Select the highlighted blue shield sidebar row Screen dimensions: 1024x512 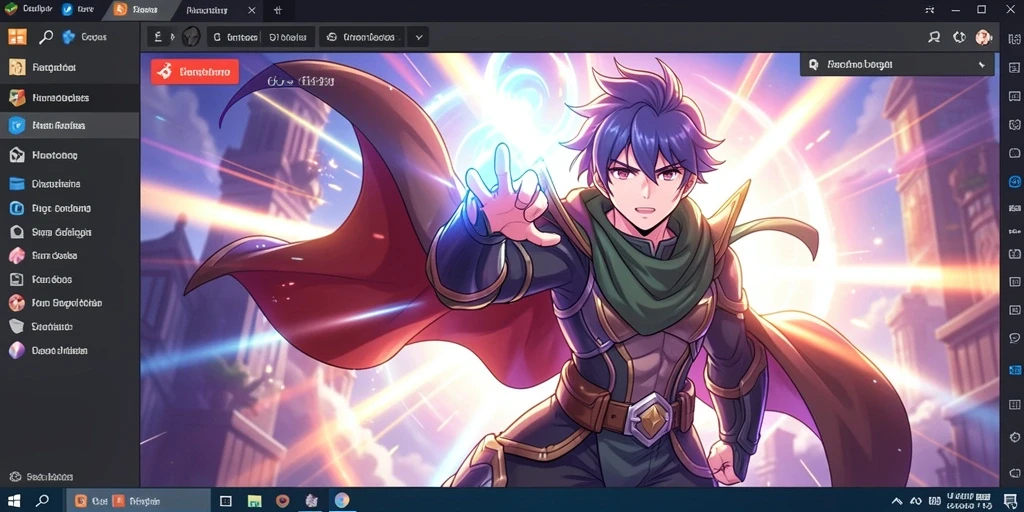(x=70, y=125)
